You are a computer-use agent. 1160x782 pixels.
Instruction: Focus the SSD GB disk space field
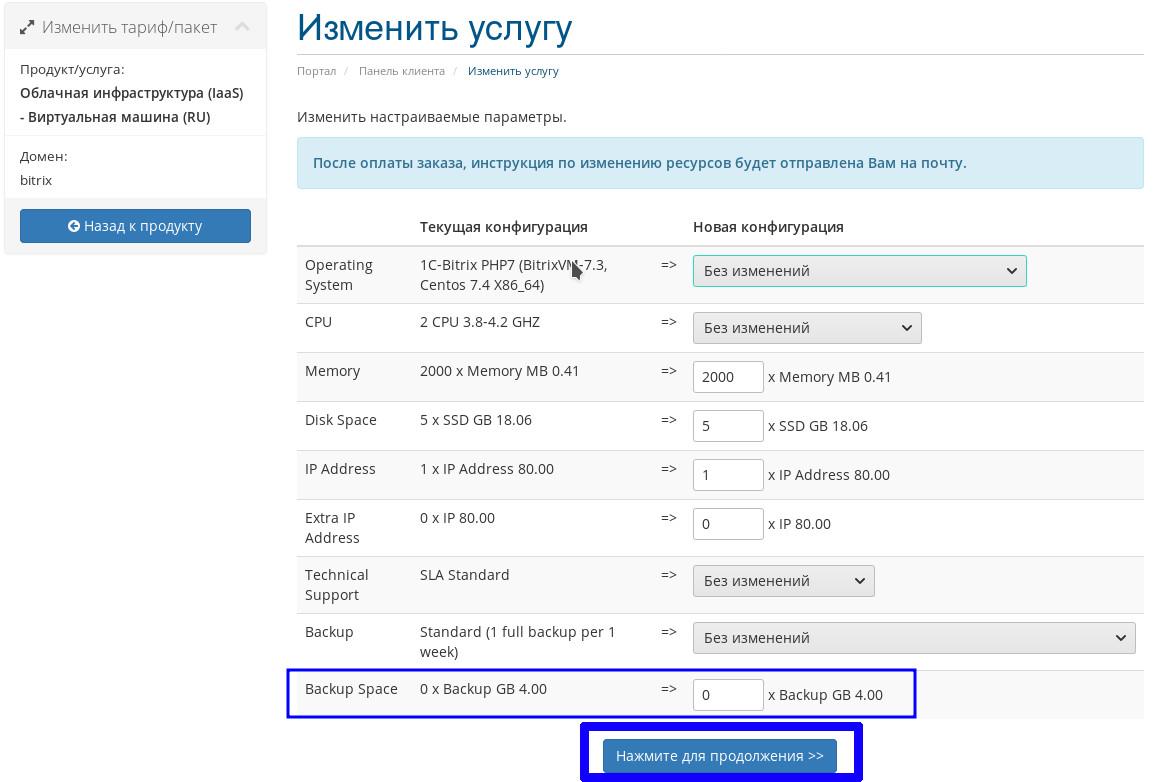[728, 425]
